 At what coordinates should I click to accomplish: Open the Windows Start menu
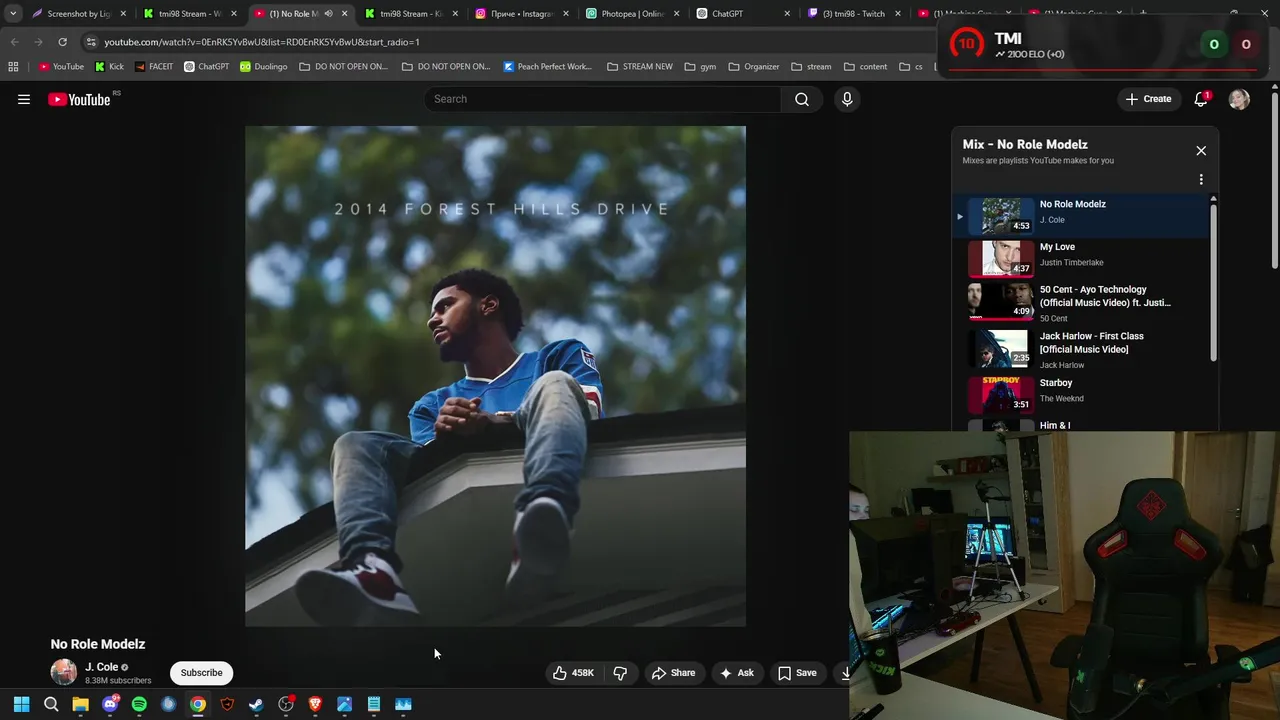pos(21,704)
